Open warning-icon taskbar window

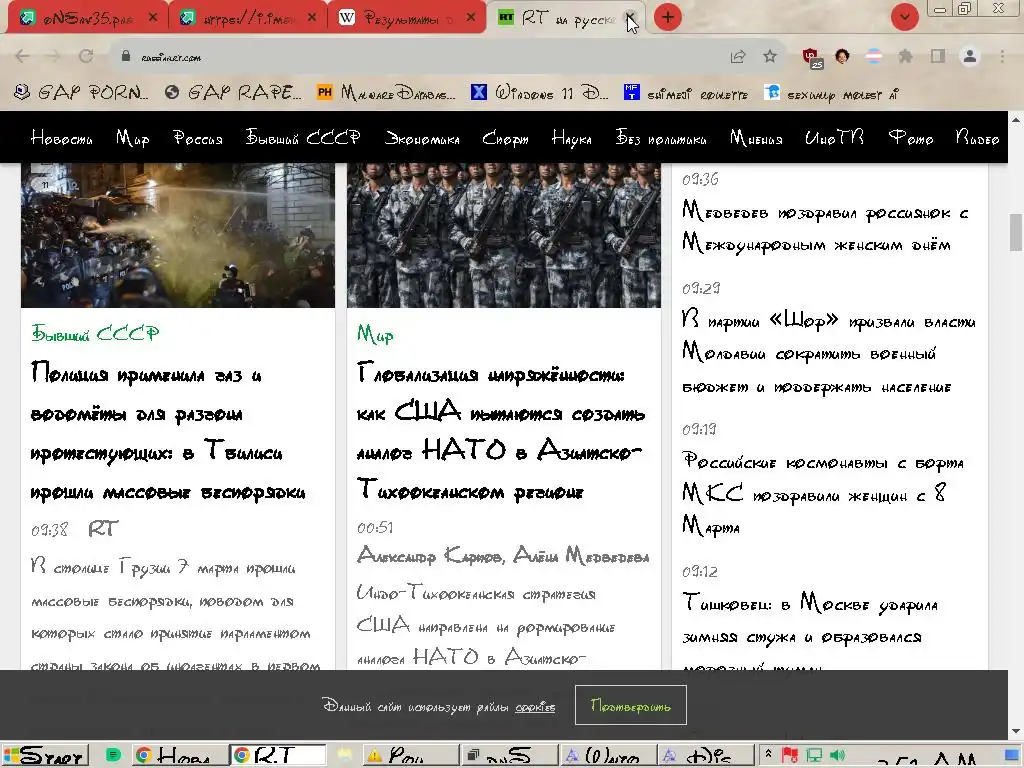(410, 756)
